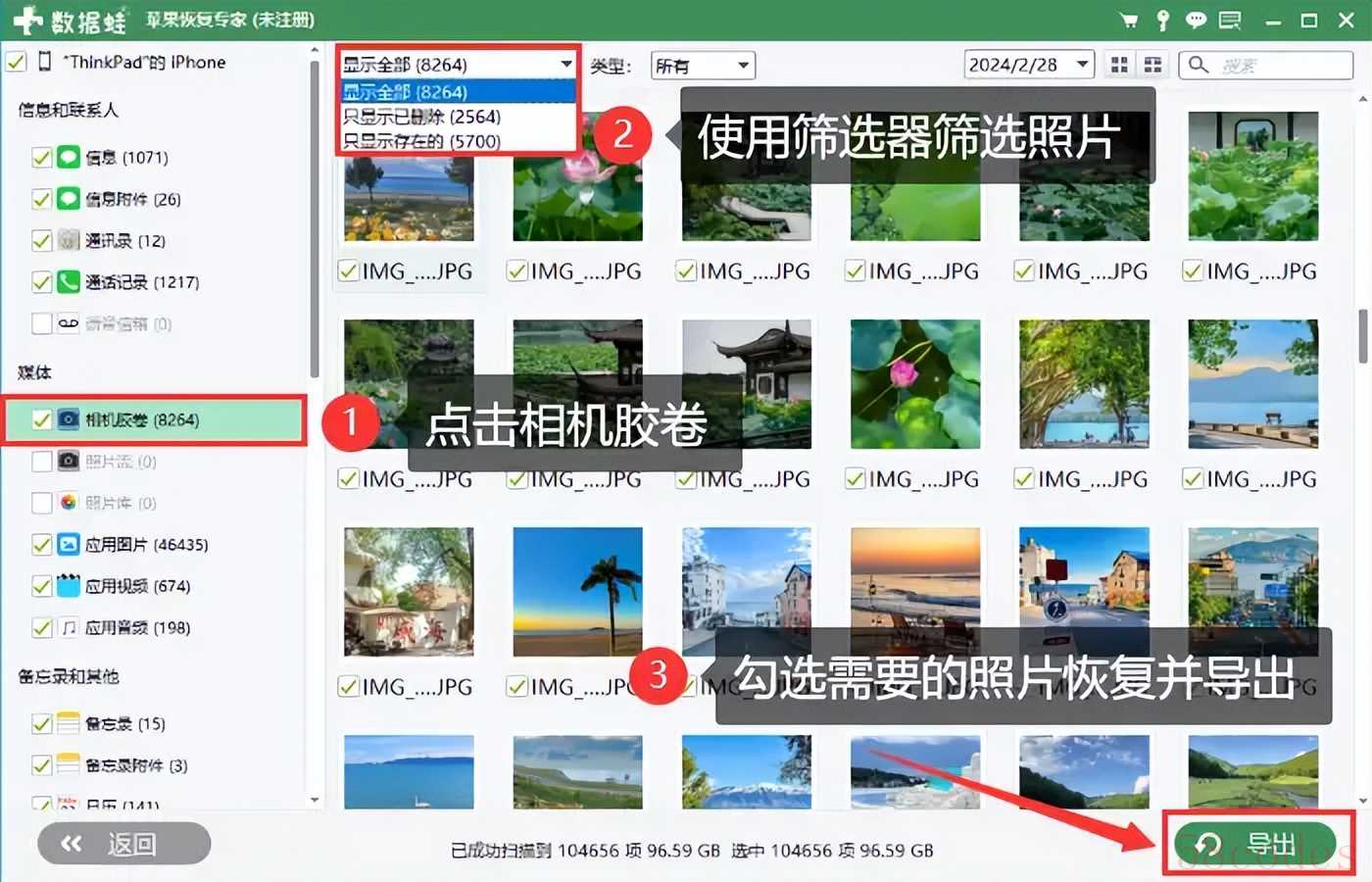Open the title bar menu icon
The height and width of the screenshot is (882, 1372).
pyautogui.click(x=1230, y=21)
